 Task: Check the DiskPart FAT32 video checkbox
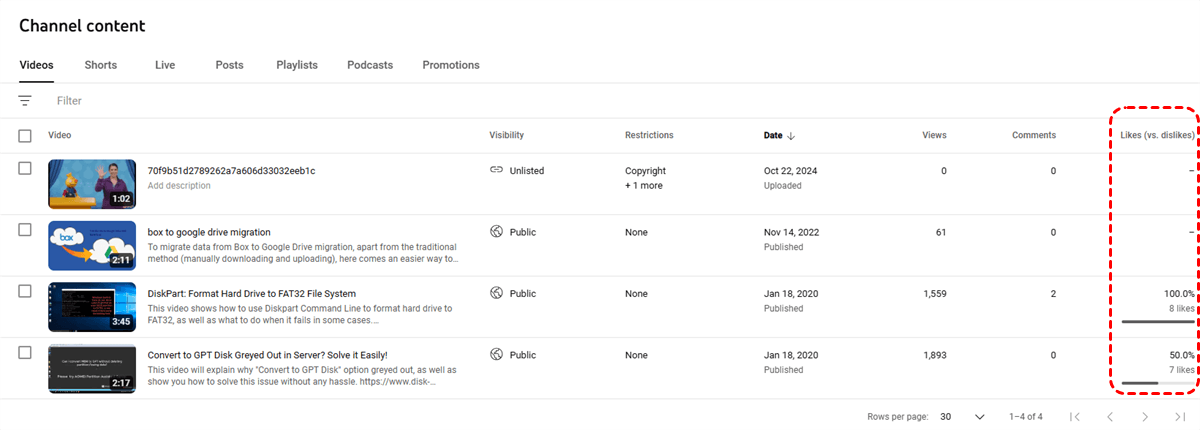pos(25,291)
